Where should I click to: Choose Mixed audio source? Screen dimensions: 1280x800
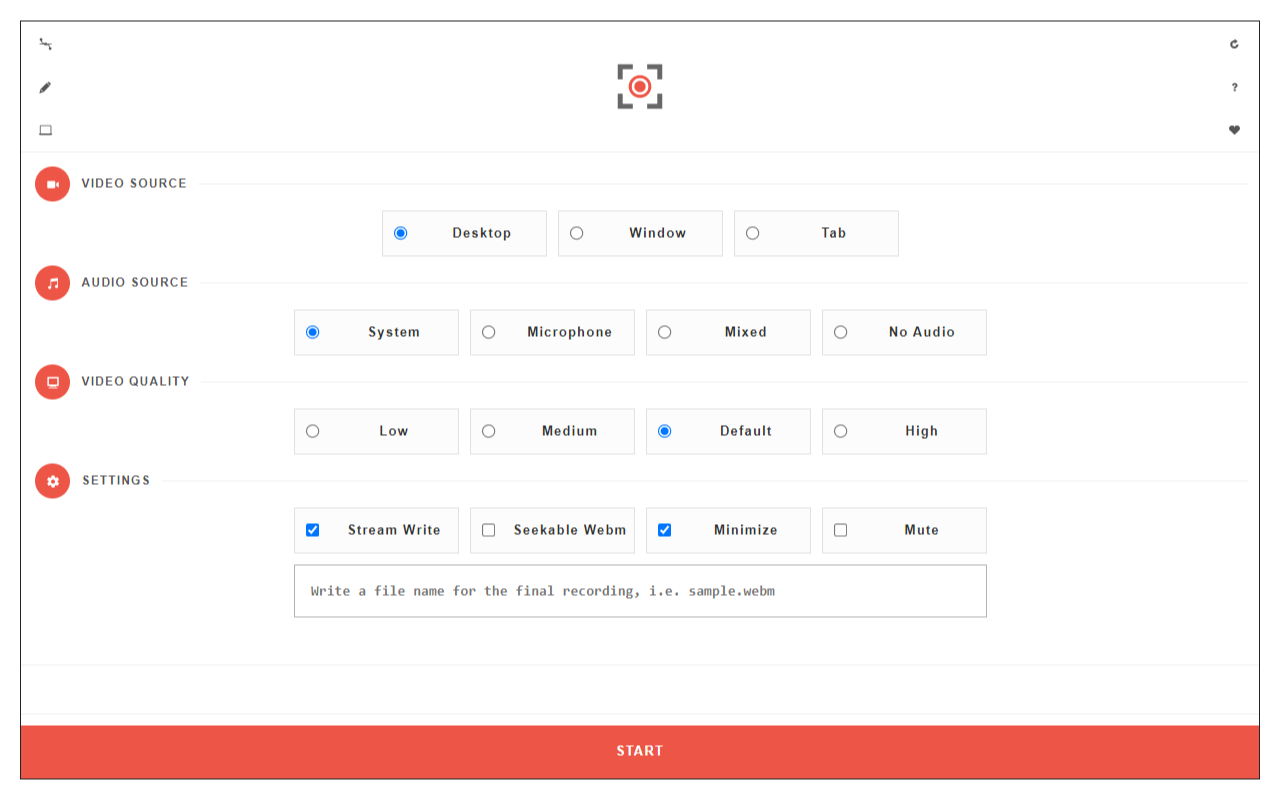point(728,332)
